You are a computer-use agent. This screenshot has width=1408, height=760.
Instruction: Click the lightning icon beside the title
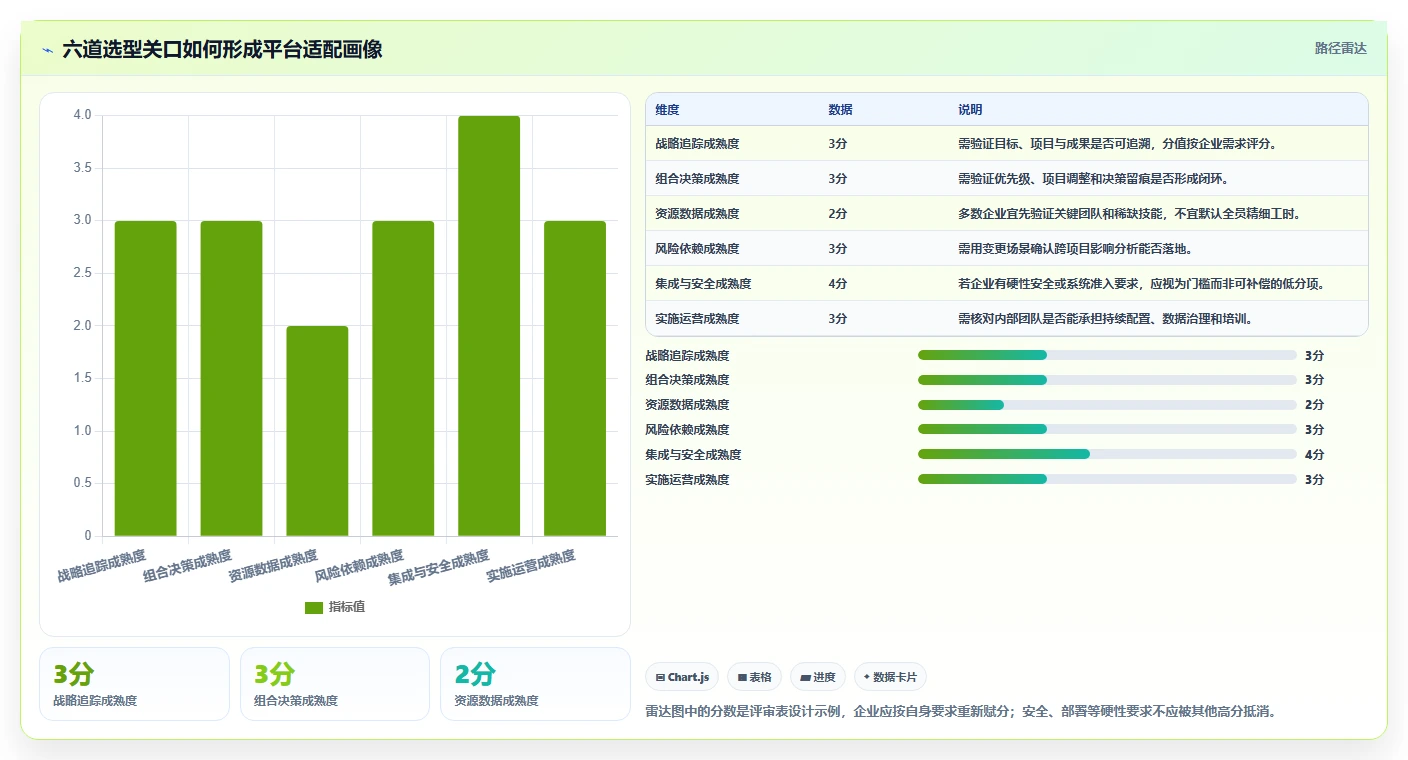click(x=48, y=49)
